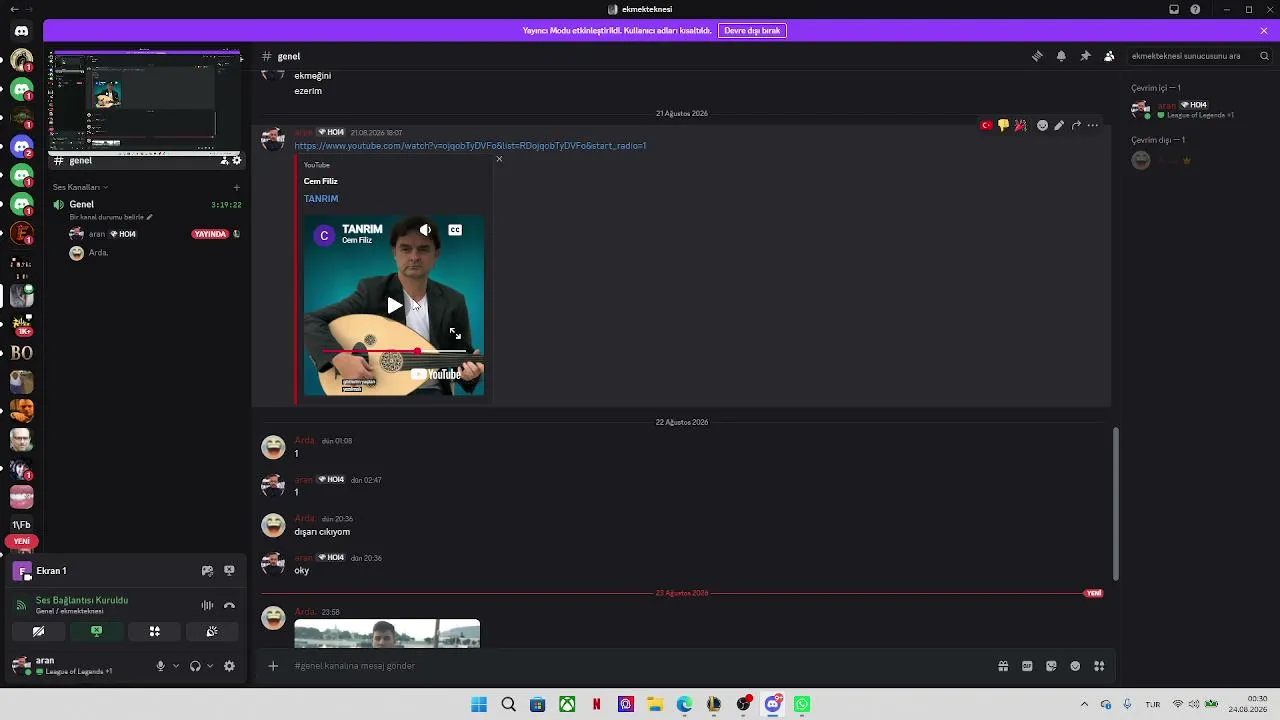Show hidden system tray icons

(1084, 704)
